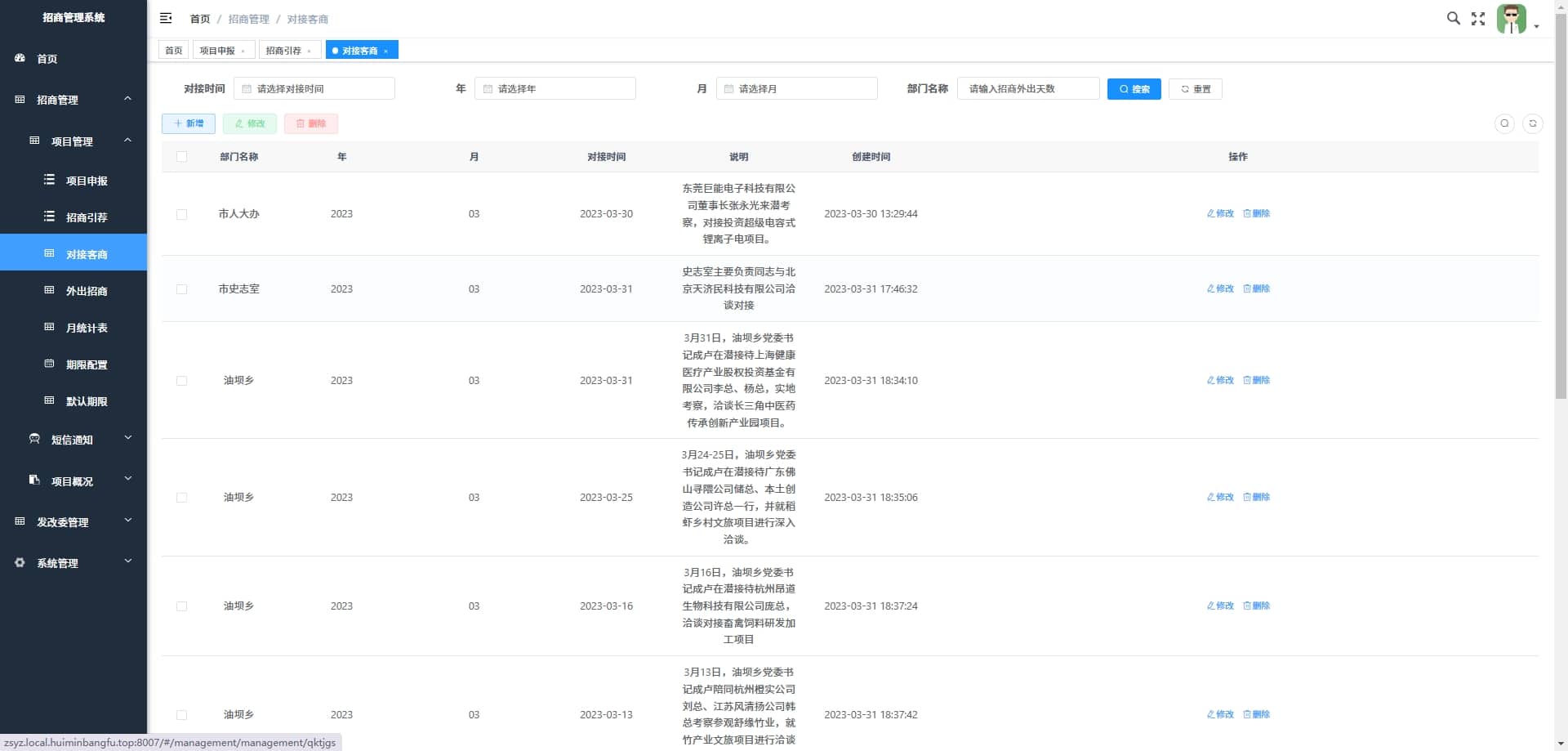Switch to the 招商引荐 tab

click(x=289, y=51)
